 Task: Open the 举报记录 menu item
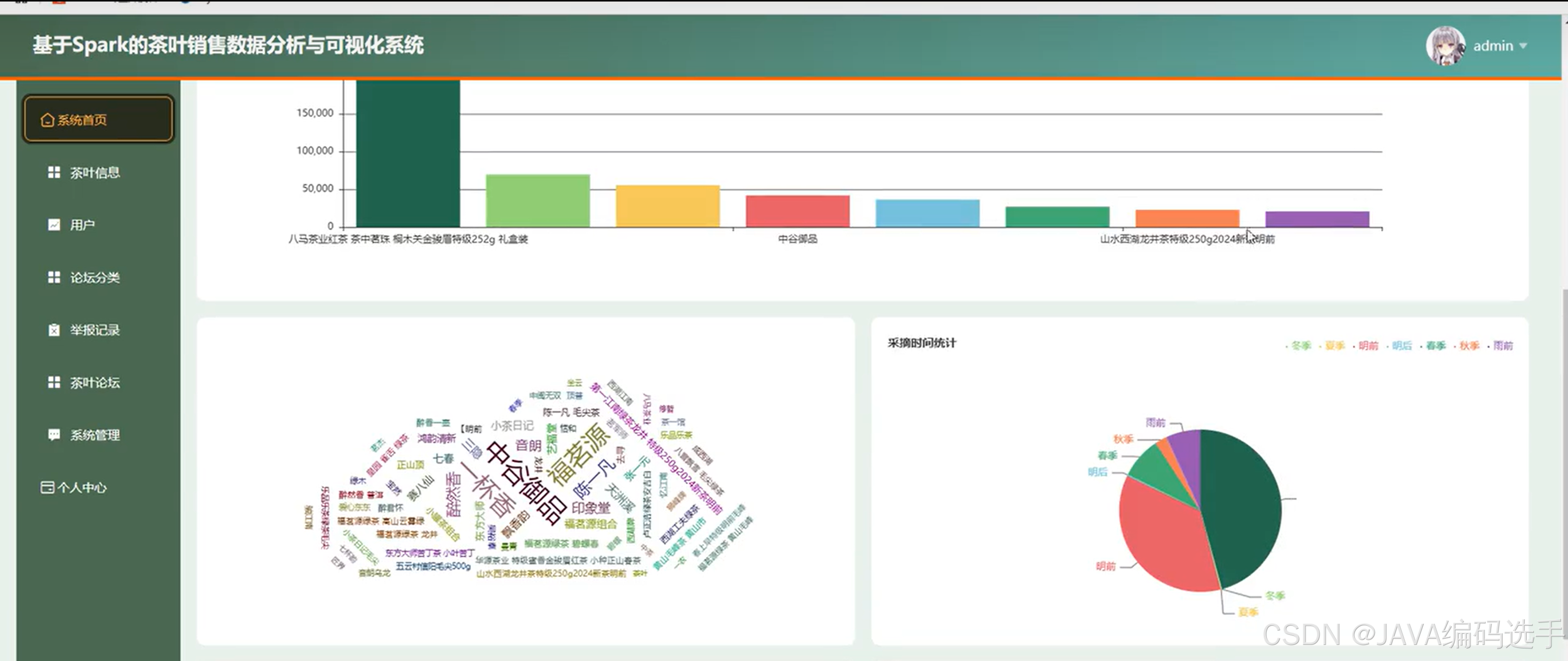coord(95,330)
